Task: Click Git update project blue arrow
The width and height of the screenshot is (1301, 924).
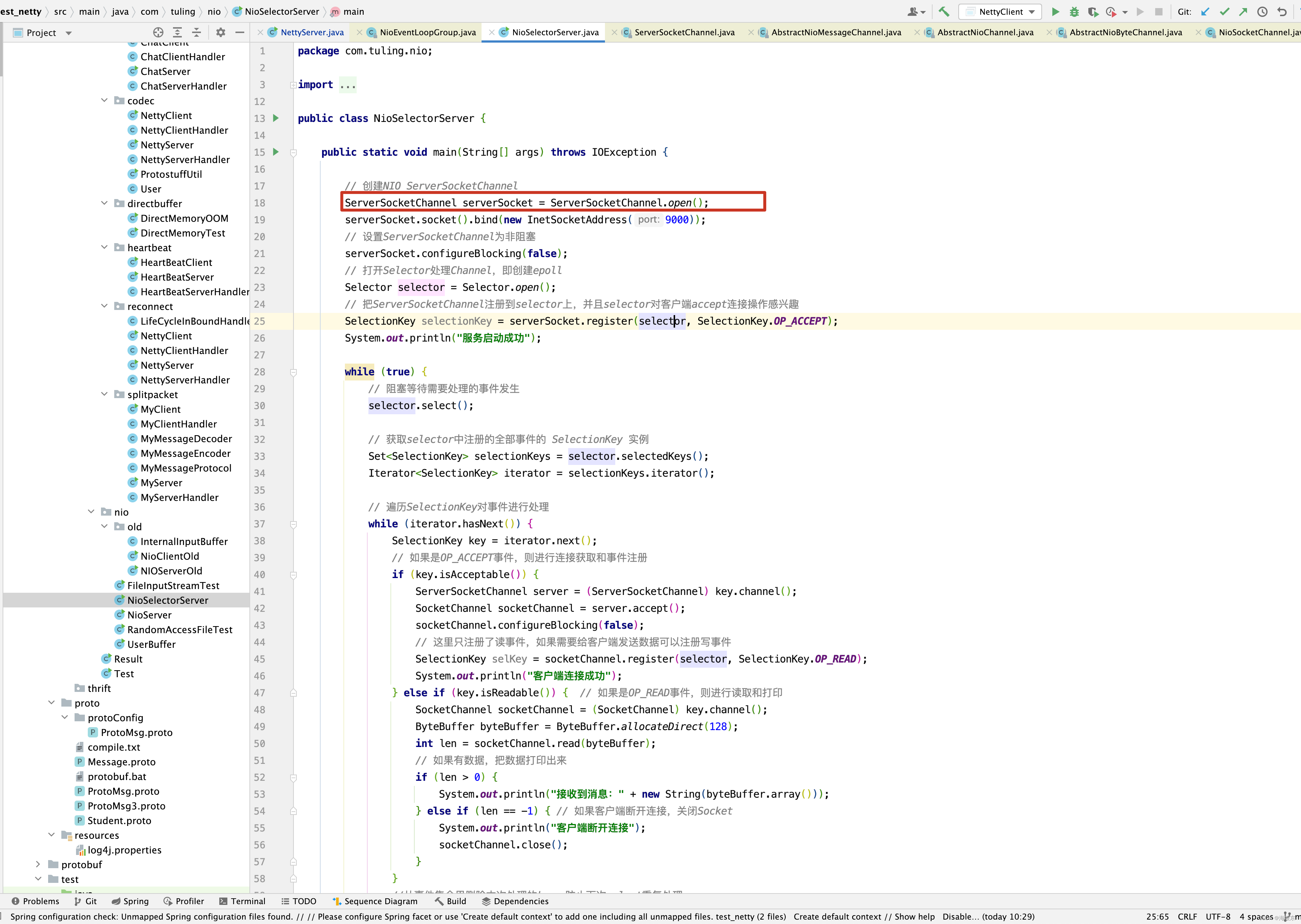Action: click(1205, 11)
